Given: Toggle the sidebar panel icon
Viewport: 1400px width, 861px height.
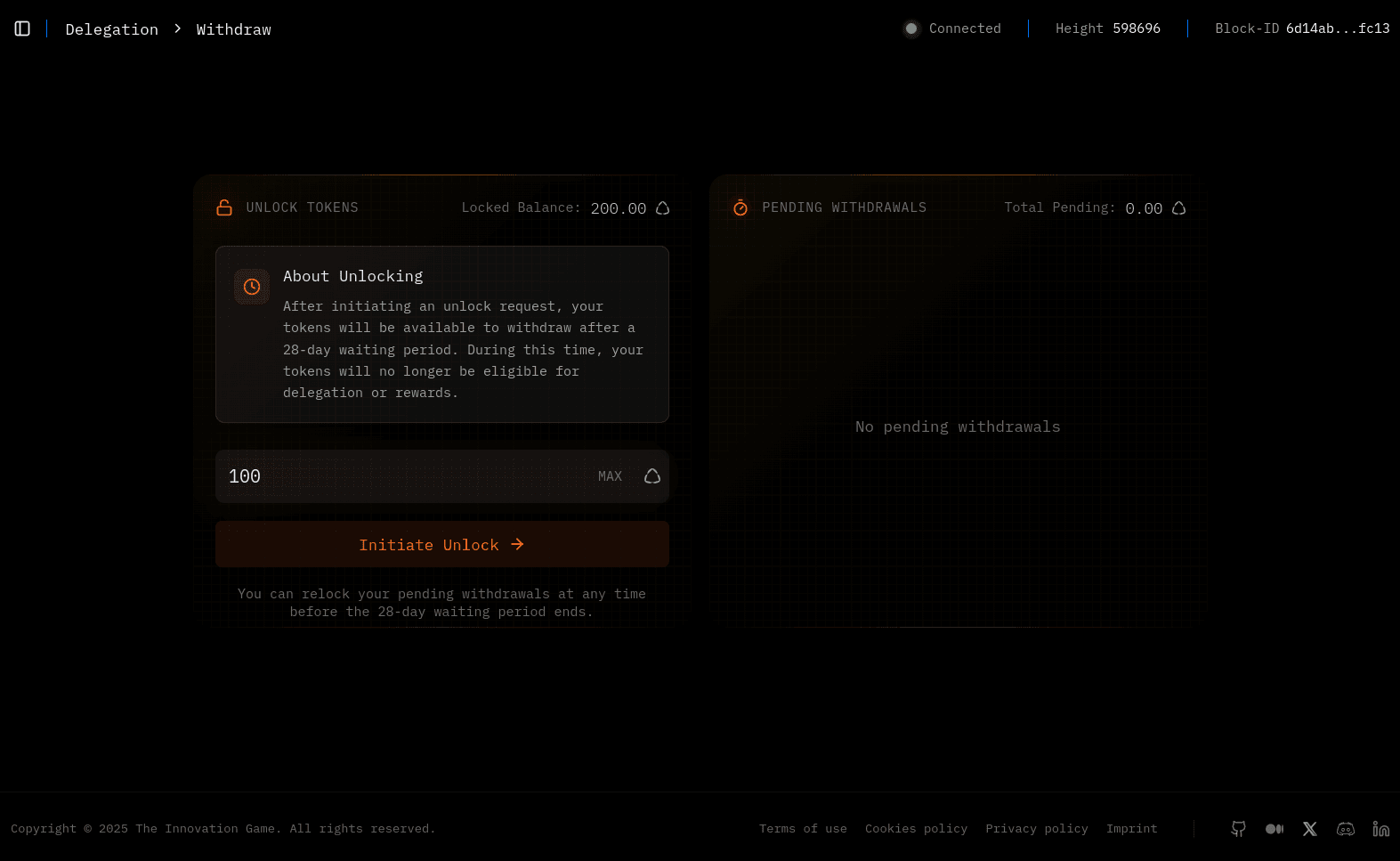Looking at the screenshot, I should pyautogui.click(x=22, y=29).
